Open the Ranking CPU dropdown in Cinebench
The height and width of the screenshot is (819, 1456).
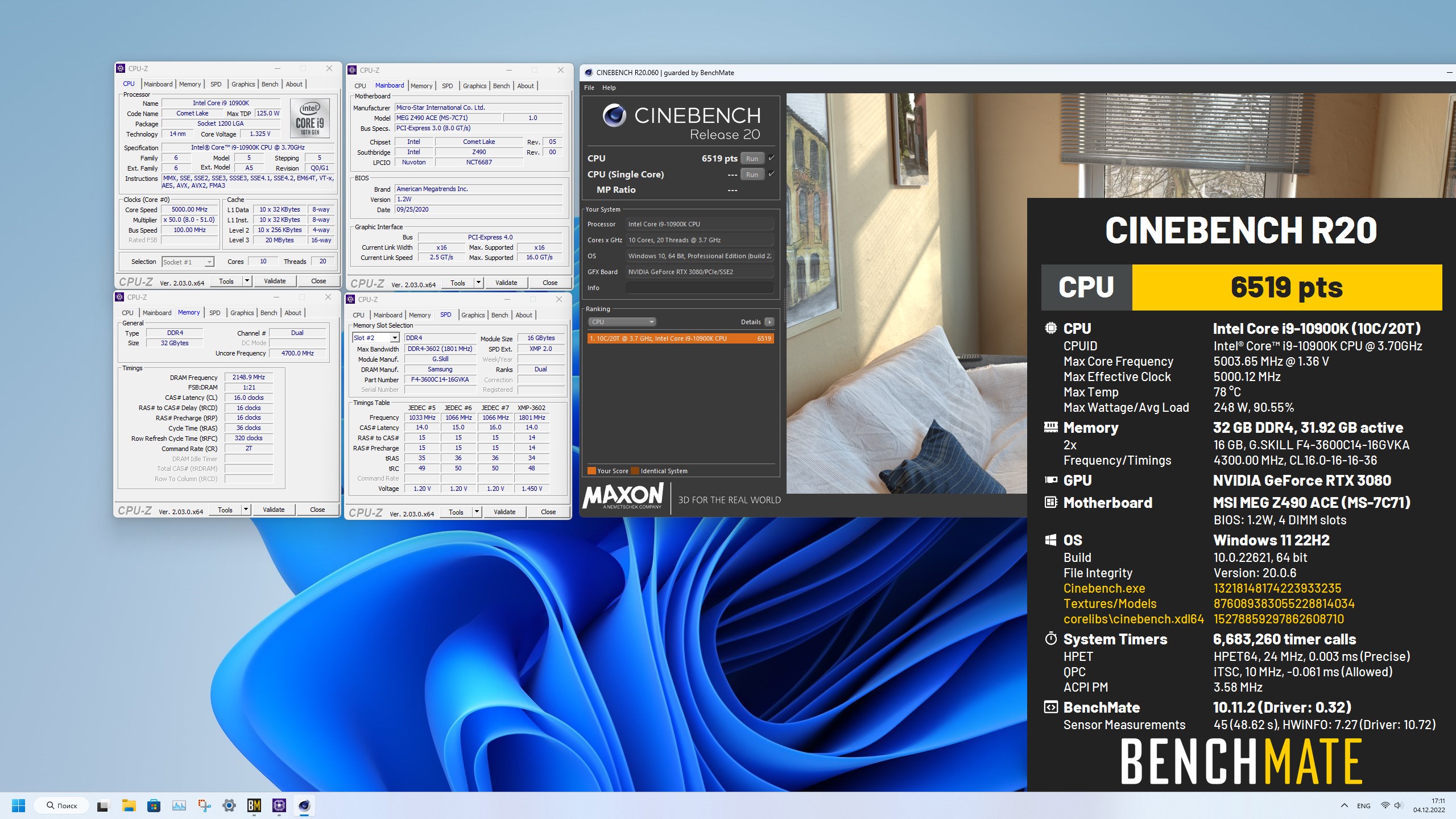point(622,322)
